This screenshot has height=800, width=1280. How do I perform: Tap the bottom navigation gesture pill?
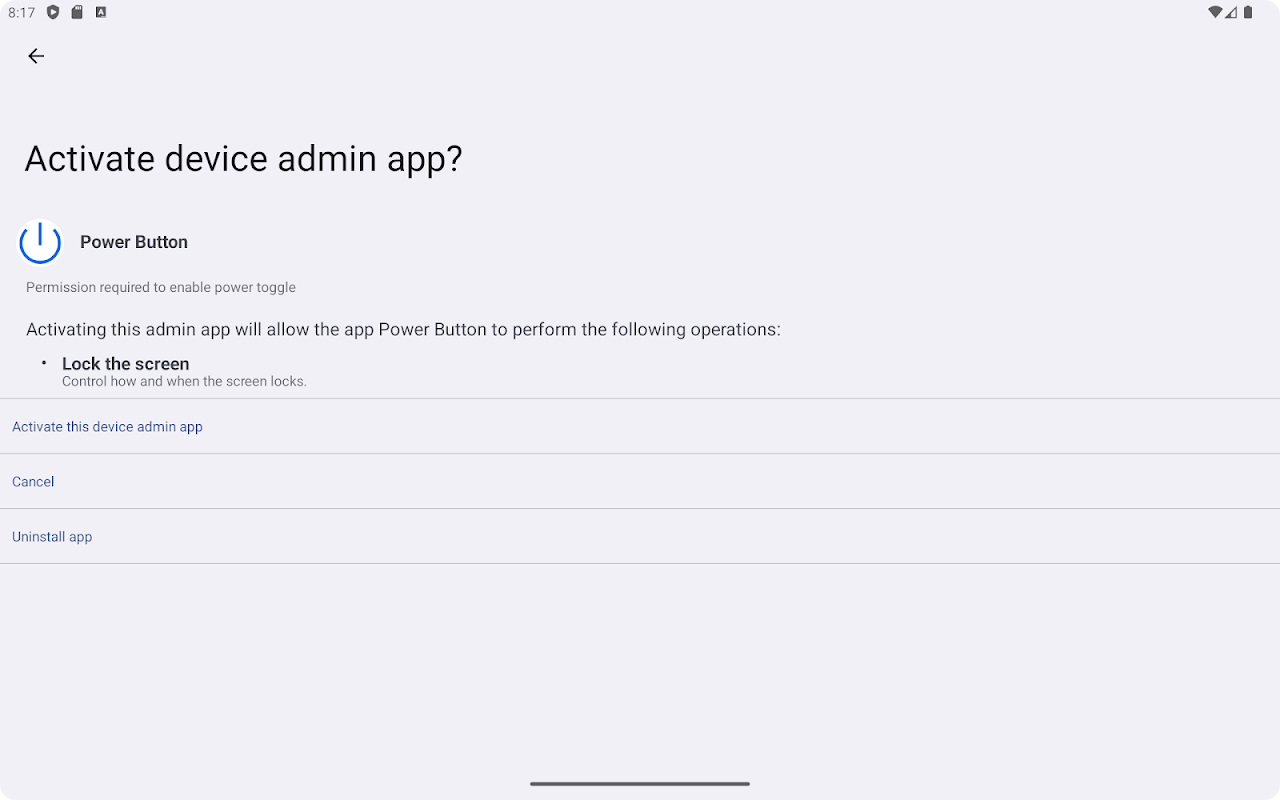click(640, 784)
